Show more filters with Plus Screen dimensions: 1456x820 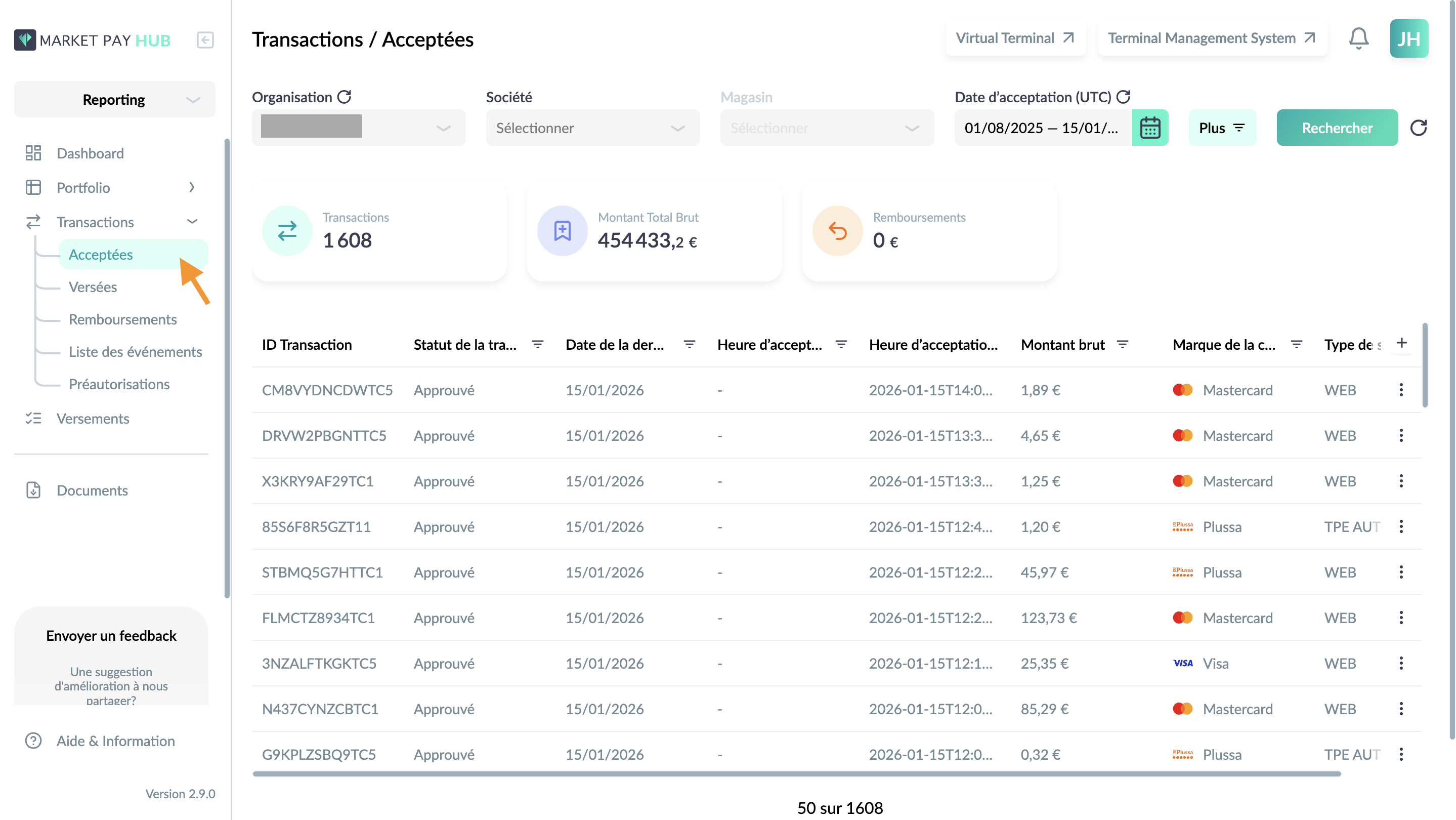click(x=1222, y=128)
